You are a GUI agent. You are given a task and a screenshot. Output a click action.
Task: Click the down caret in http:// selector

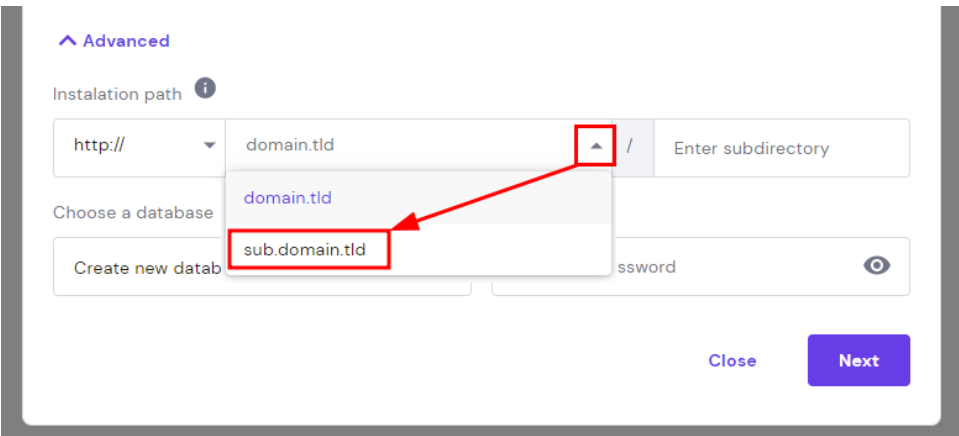coord(210,146)
